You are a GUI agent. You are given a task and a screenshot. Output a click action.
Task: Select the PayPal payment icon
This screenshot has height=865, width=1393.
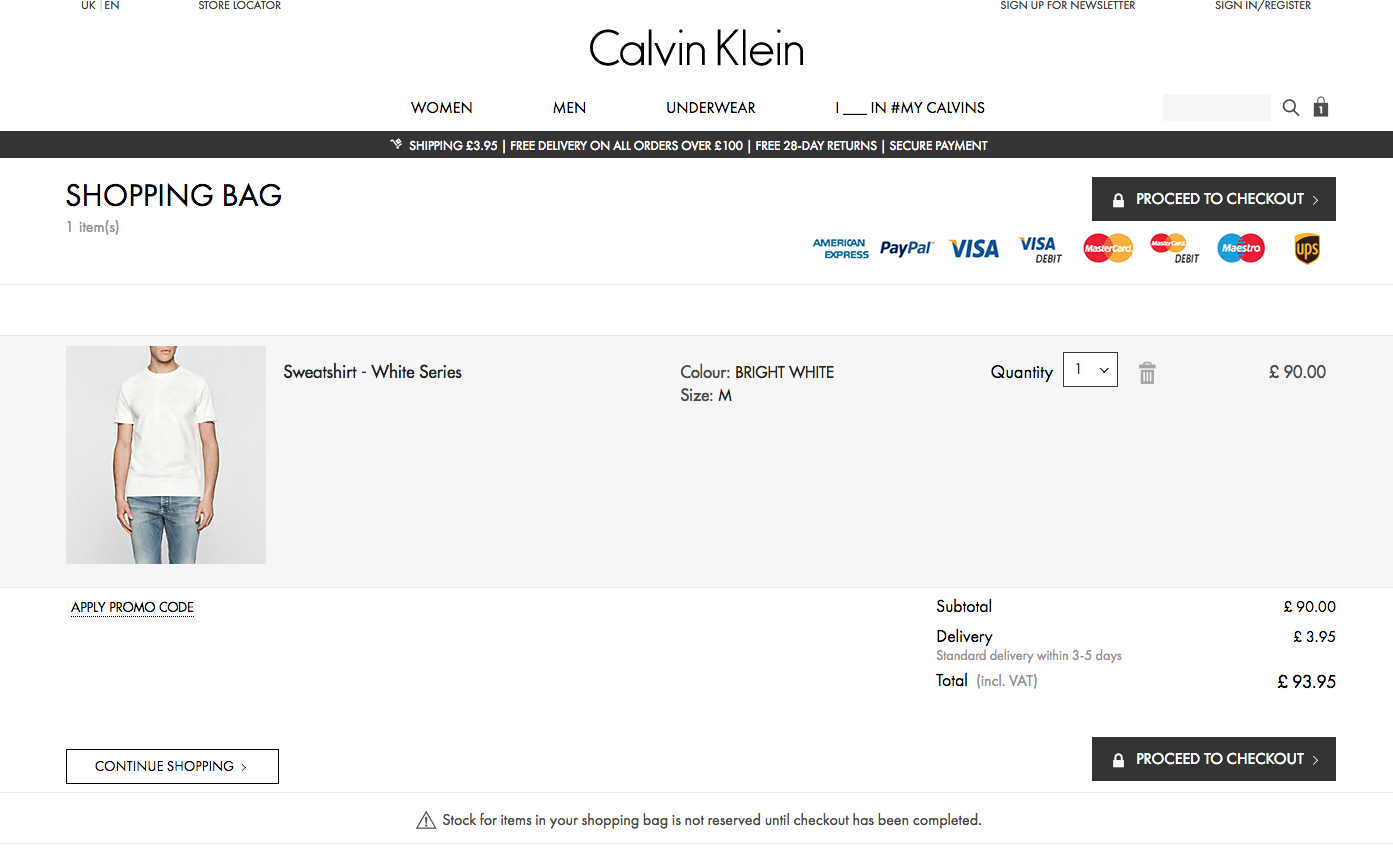click(906, 248)
